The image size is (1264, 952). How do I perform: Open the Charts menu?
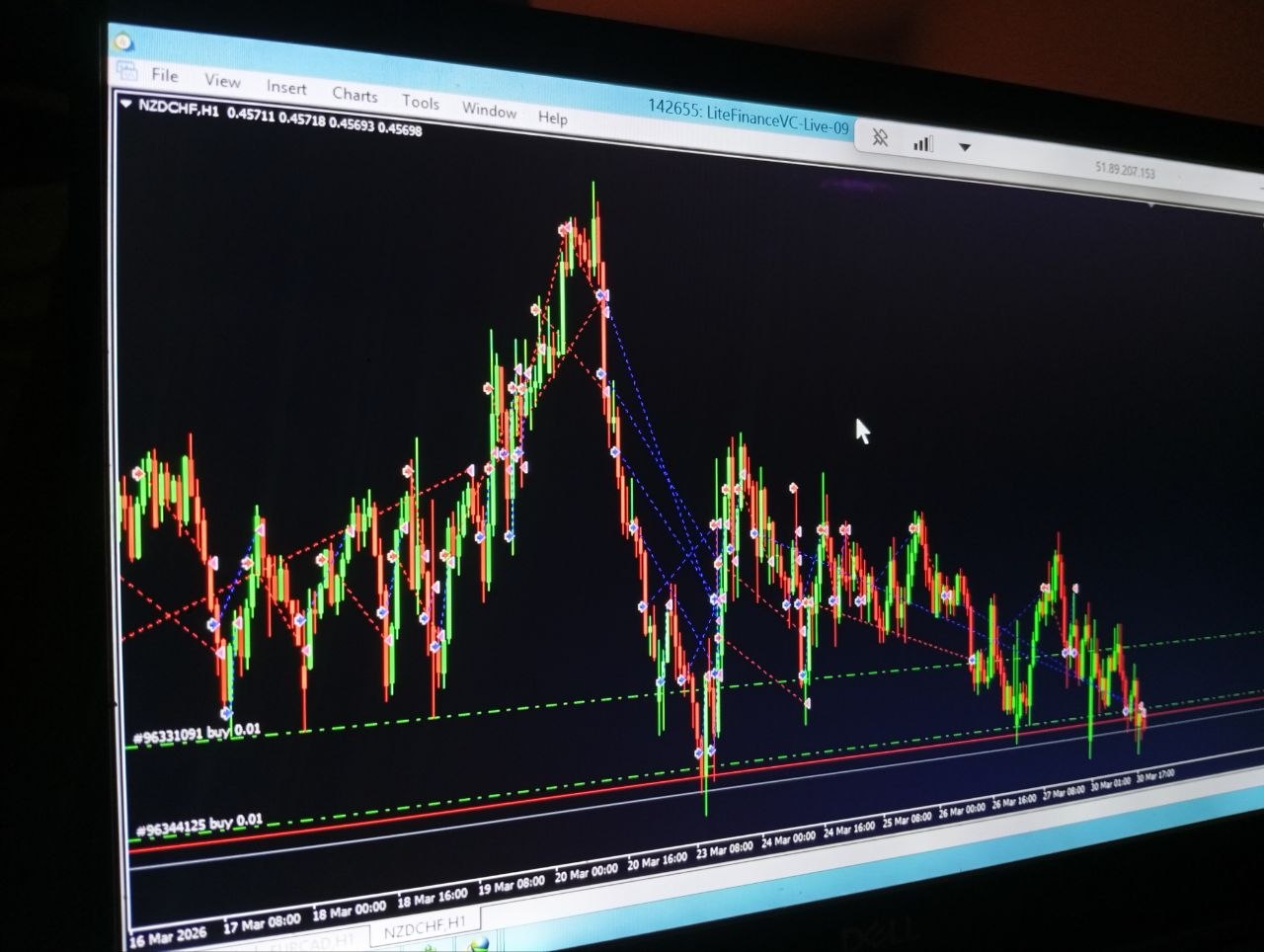point(355,96)
